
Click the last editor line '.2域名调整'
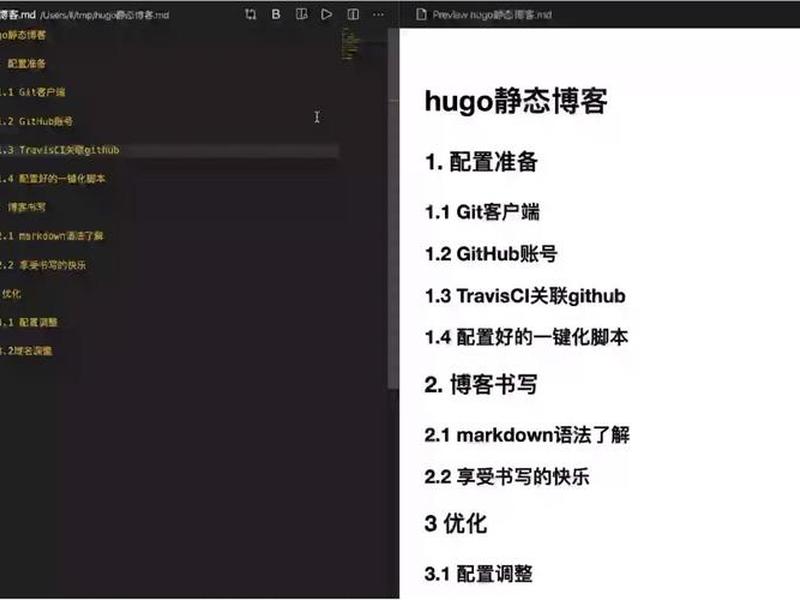(26, 351)
